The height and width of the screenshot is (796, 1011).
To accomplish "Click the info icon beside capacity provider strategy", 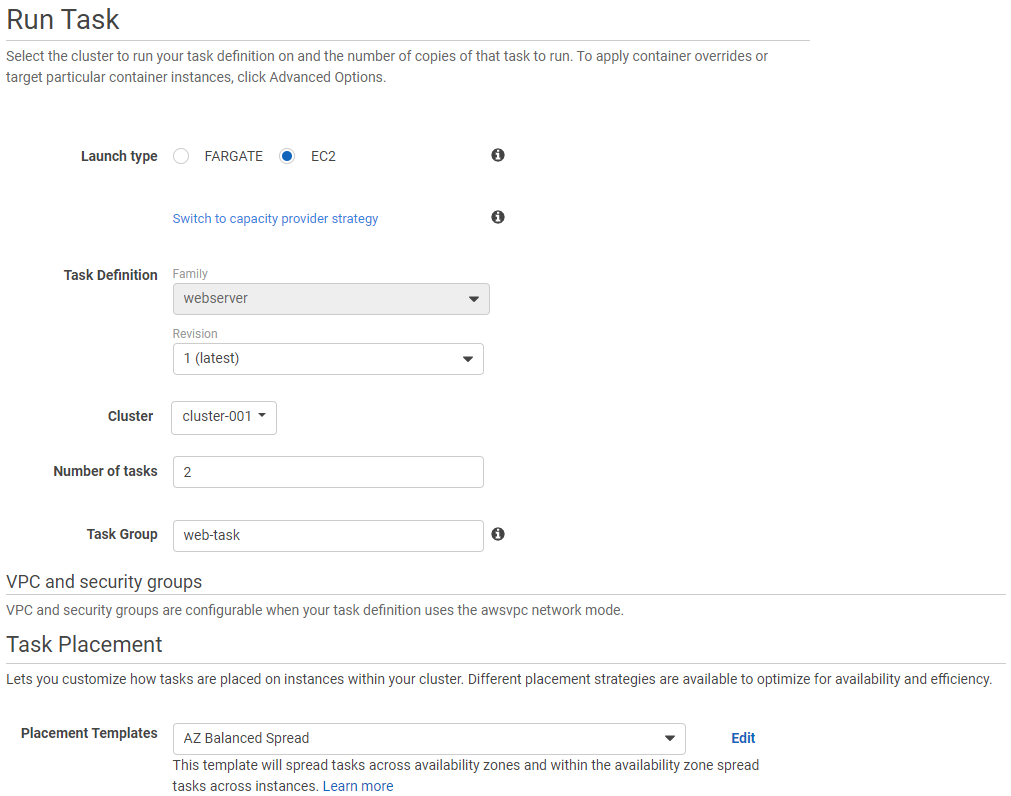I will [498, 217].
